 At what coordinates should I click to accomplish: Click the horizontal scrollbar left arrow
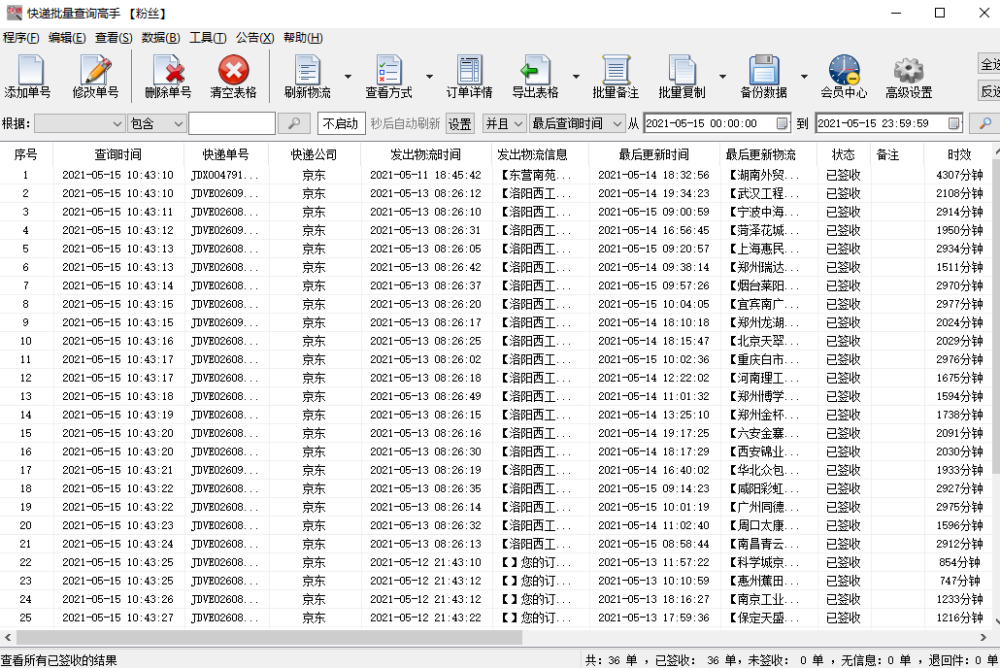pyautogui.click(x=8, y=637)
